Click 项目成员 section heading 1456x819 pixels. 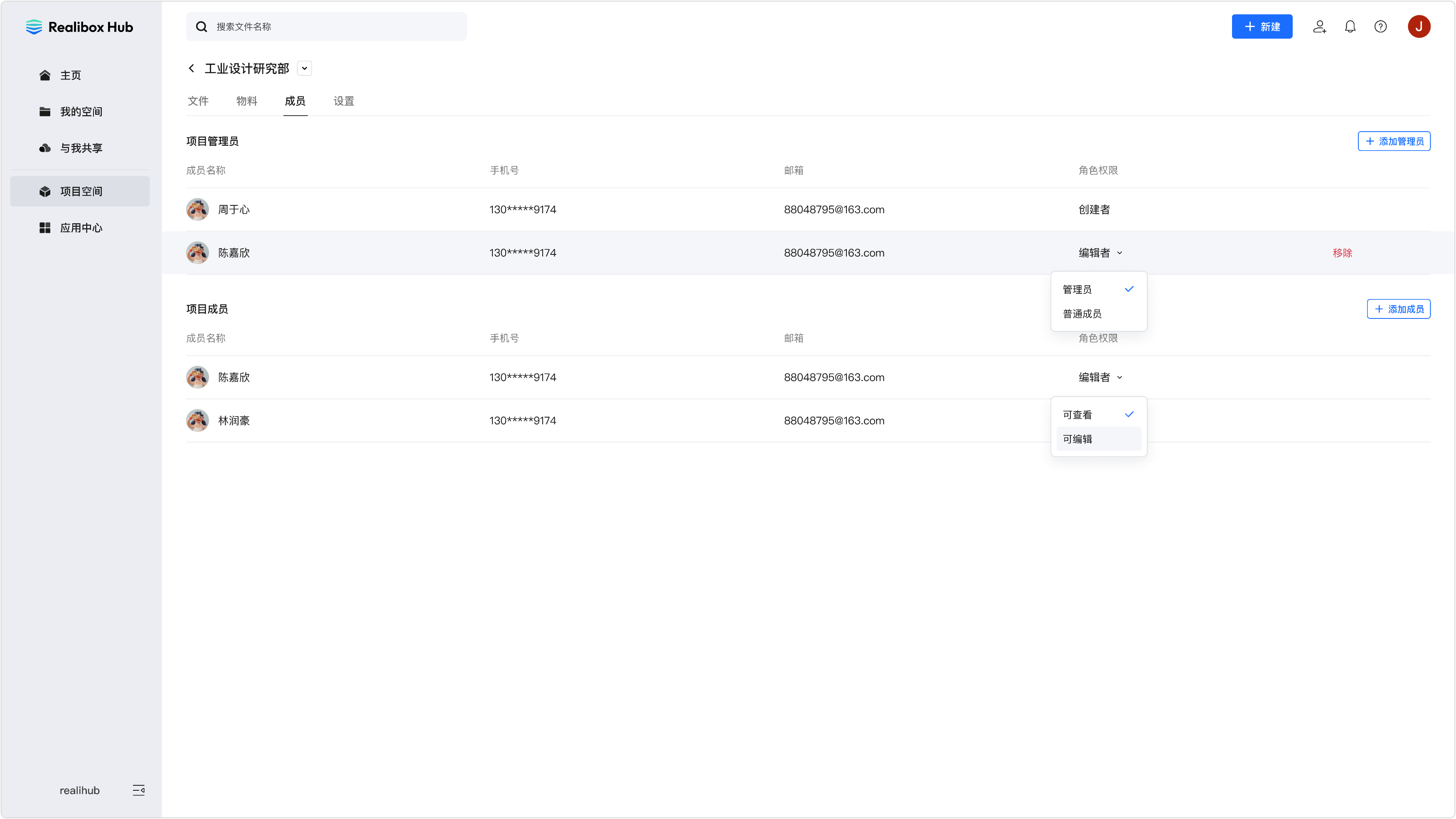pos(207,309)
